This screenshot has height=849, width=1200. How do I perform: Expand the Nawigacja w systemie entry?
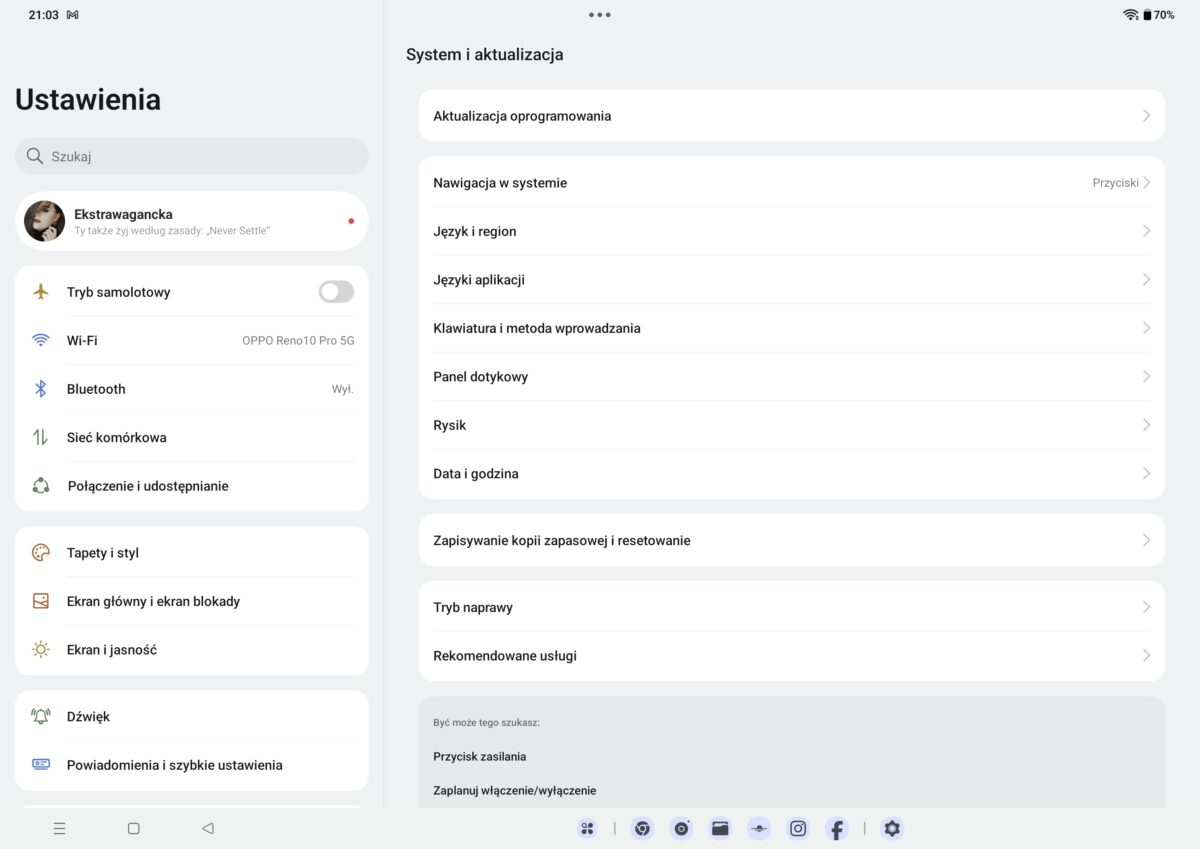click(791, 182)
